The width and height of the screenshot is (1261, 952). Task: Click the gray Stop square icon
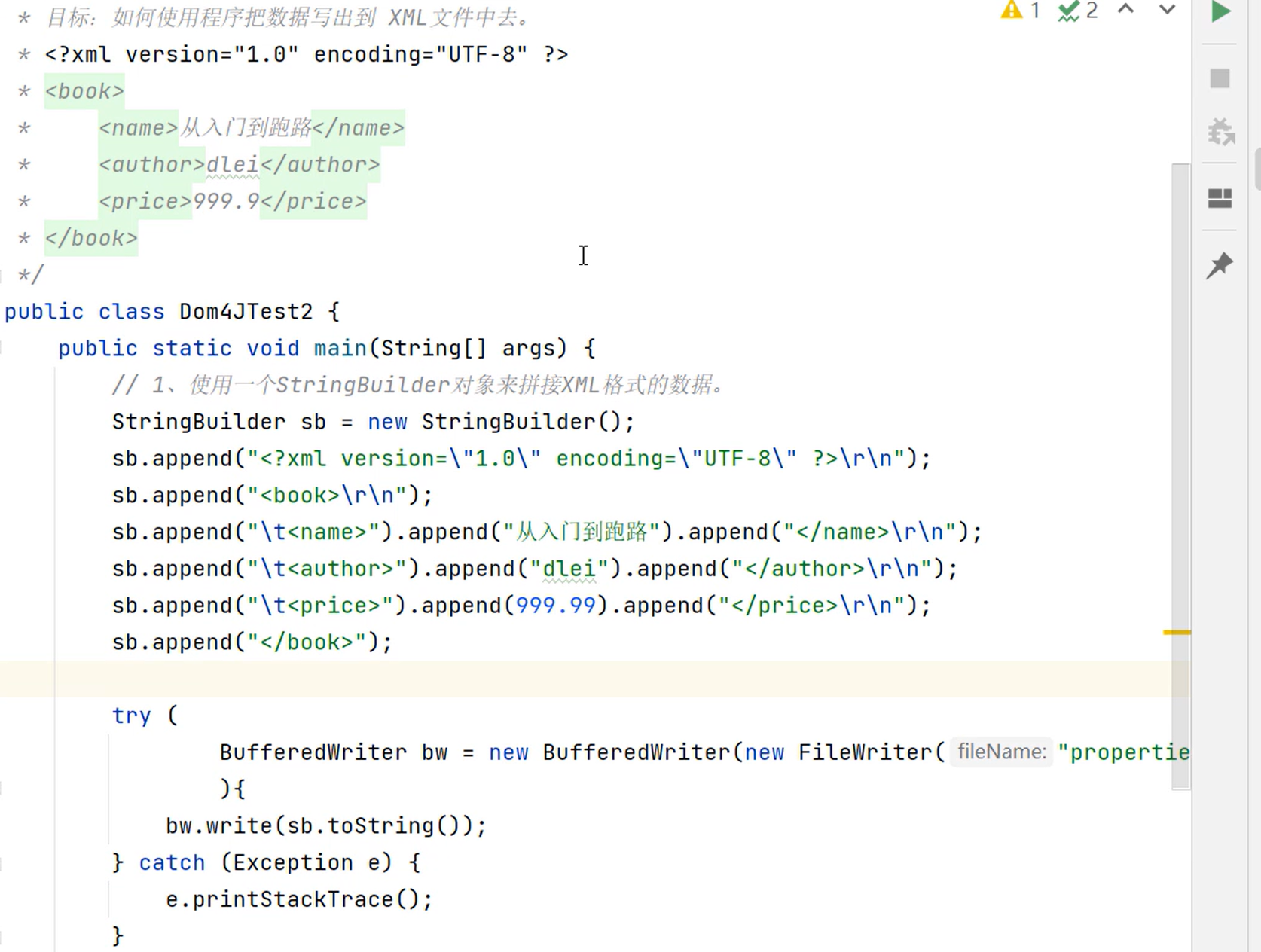(1220, 78)
